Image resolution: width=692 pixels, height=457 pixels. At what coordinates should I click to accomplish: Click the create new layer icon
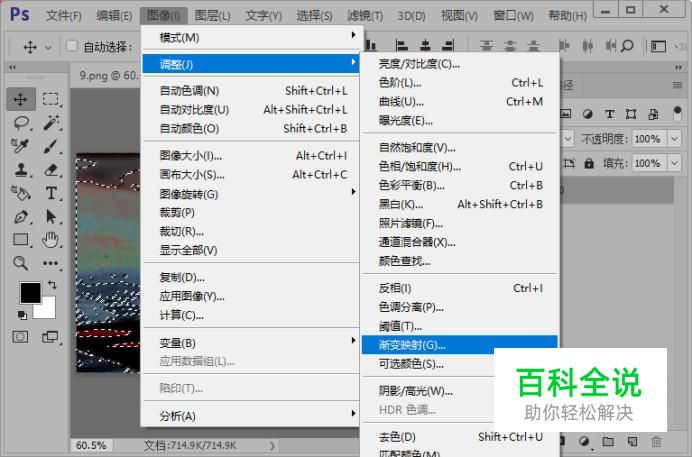632,441
